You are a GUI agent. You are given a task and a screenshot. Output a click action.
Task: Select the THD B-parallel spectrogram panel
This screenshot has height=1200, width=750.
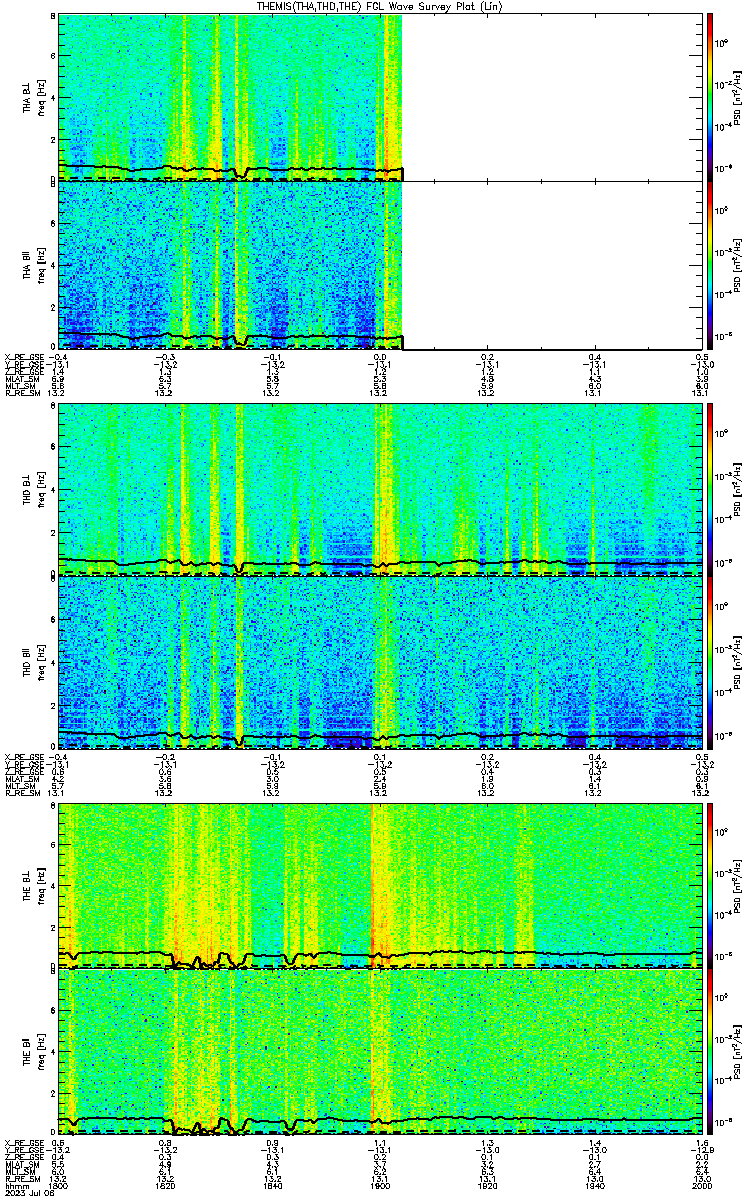381,661
